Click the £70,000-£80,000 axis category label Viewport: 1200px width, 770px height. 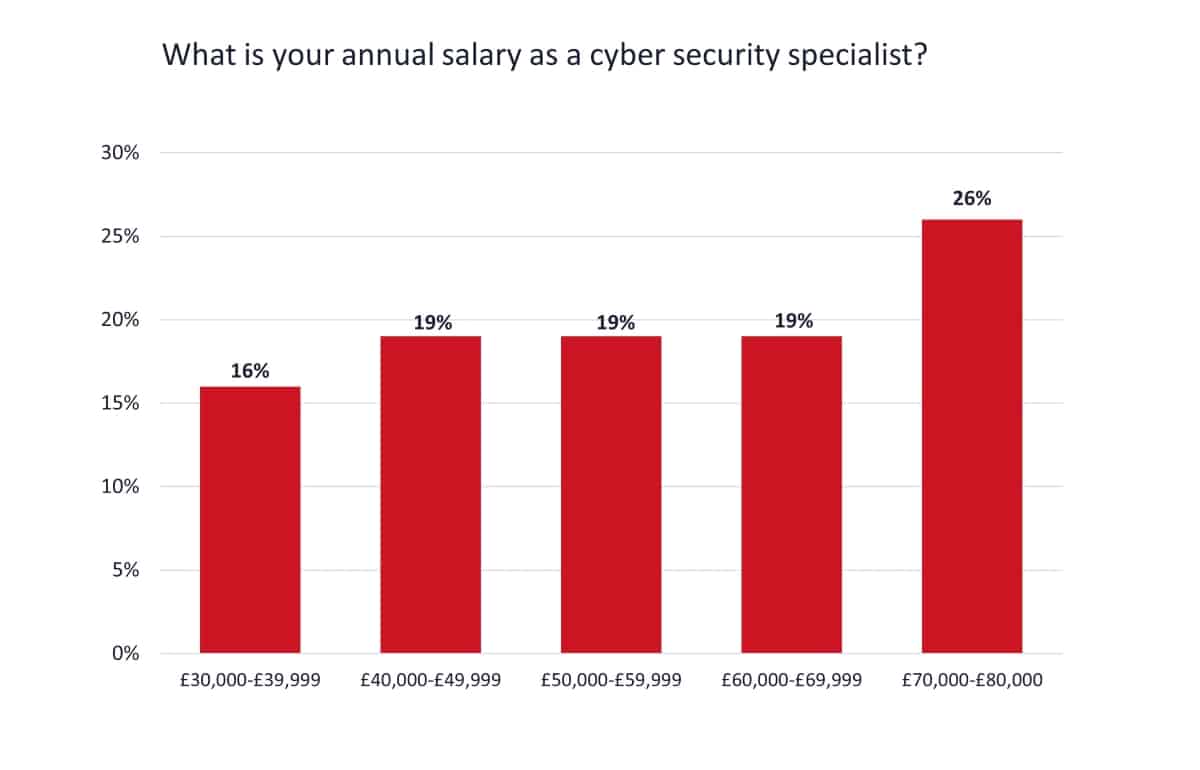tap(971, 680)
